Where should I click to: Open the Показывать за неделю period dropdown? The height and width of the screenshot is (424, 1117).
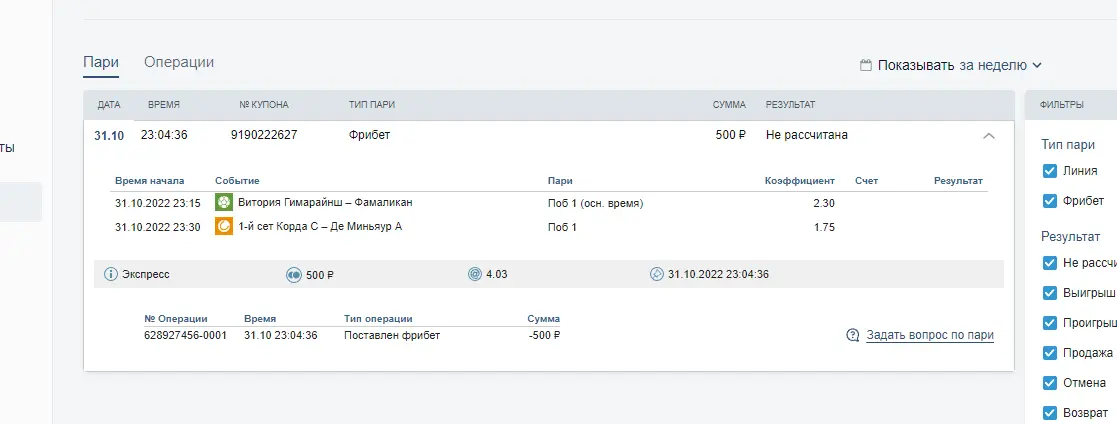(x=959, y=66)
